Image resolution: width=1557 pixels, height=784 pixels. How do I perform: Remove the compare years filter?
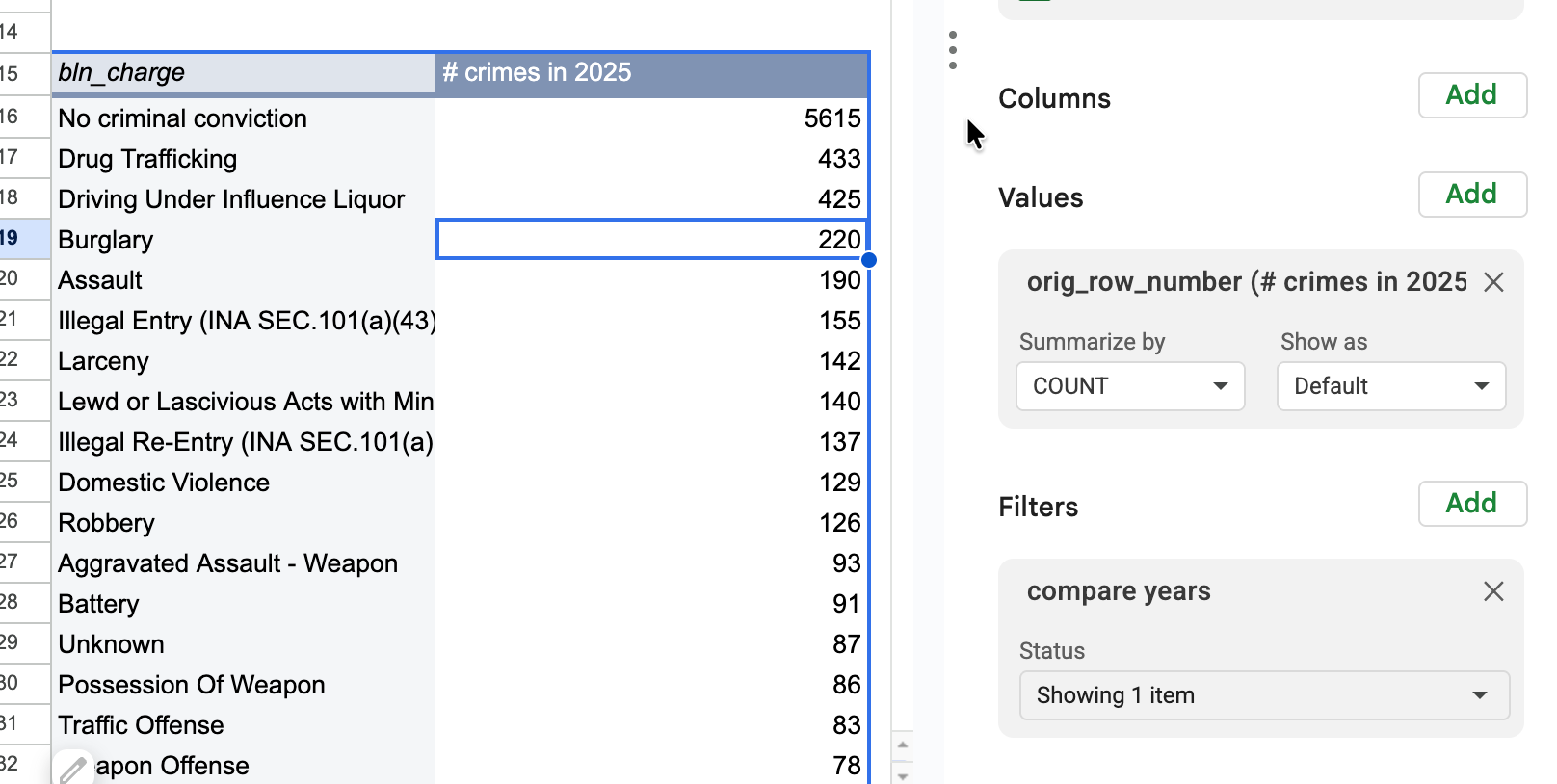pyautogui.click(x=1493, y=591)
